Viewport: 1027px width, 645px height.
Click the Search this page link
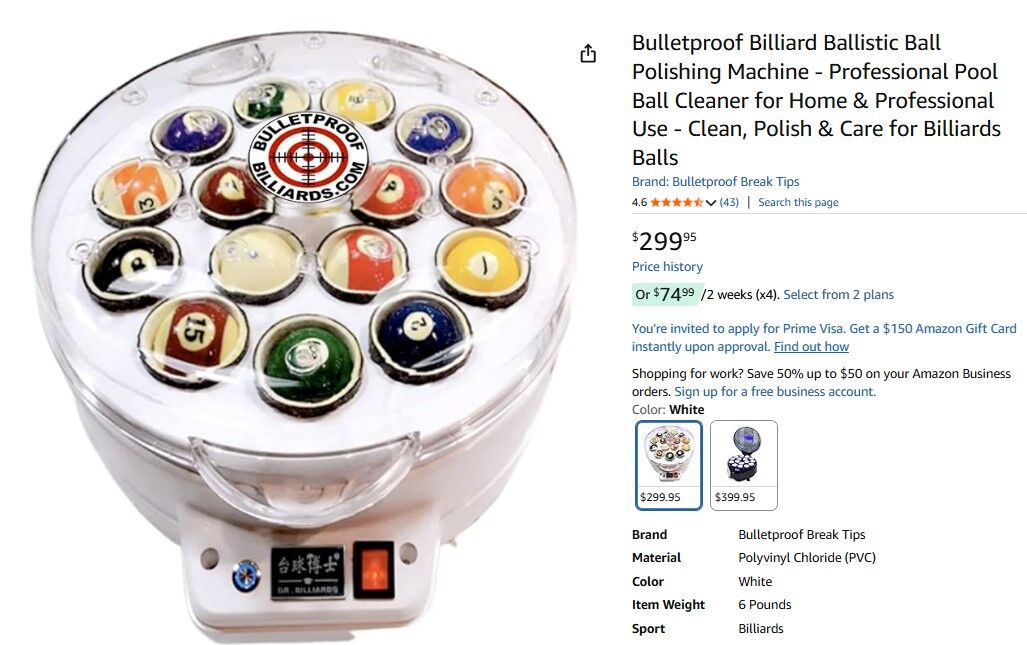tap(798, 202)
